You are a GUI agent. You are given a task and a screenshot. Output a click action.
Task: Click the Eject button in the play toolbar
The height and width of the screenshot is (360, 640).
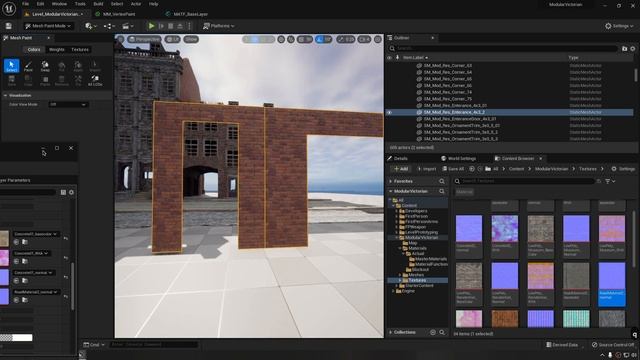tap(180, 26)
